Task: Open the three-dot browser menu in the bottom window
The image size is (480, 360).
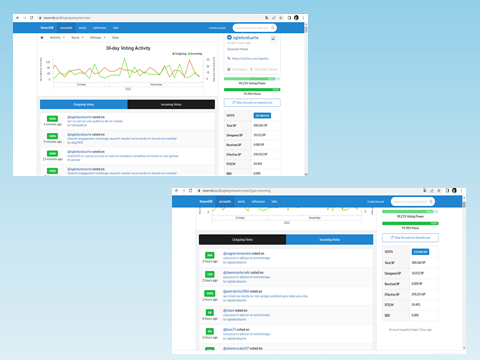Action: tap(461, 191)
